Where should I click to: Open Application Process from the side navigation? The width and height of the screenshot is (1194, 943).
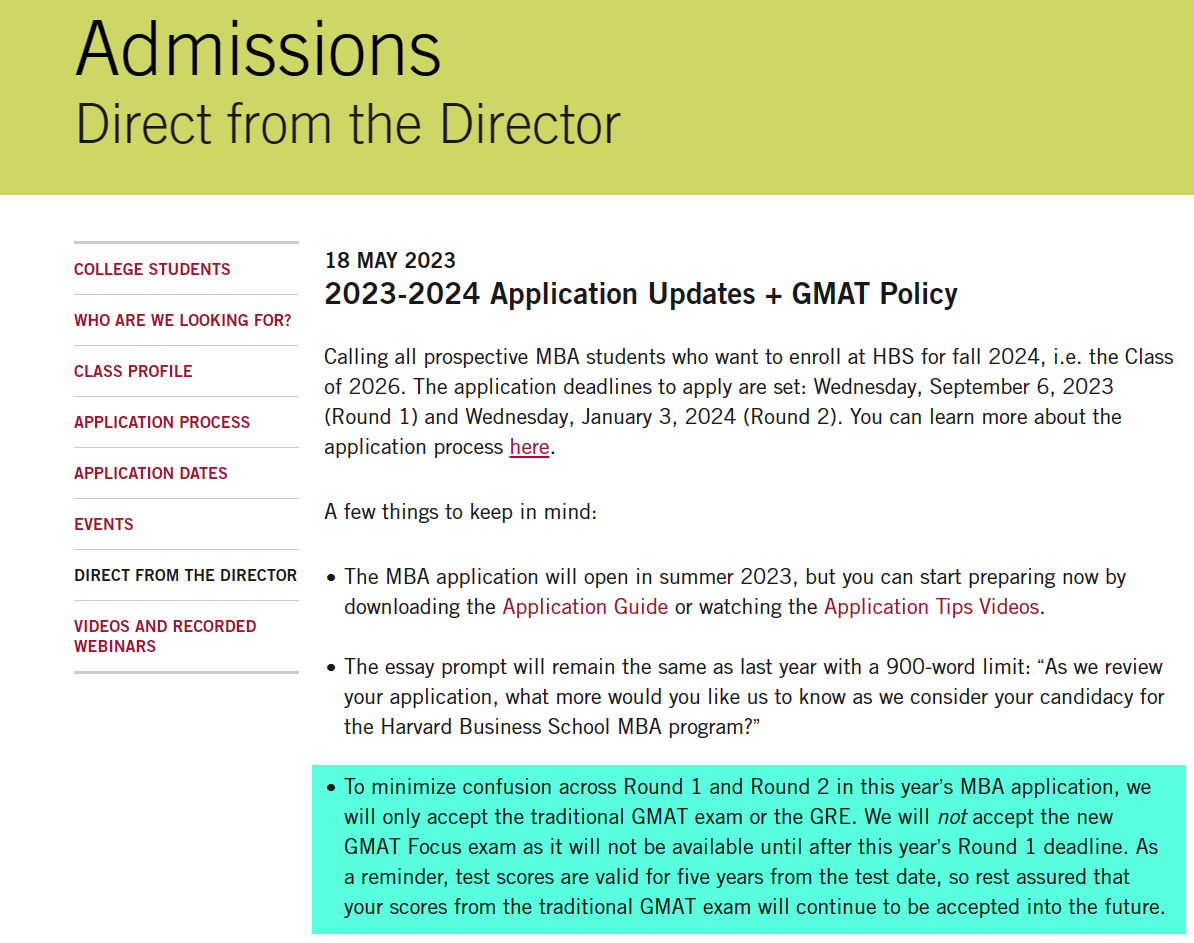[x=162, y=422]
